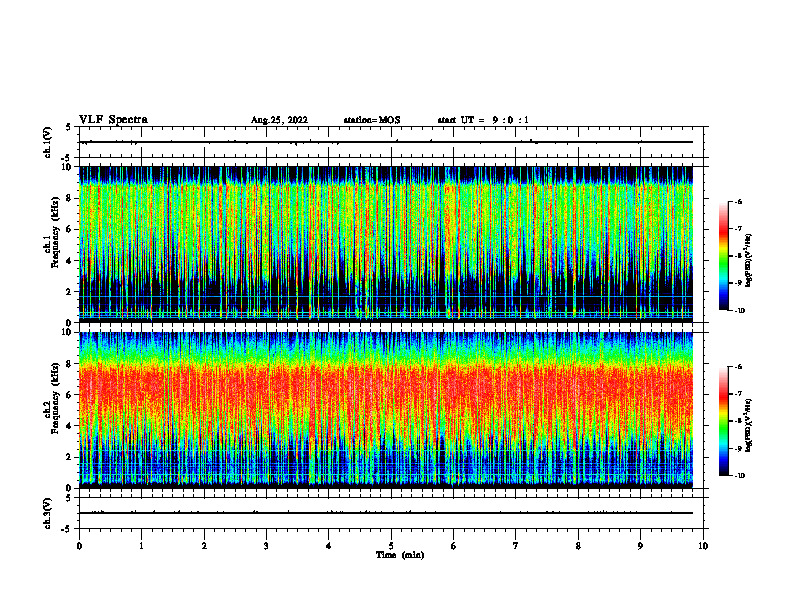Click the time axis tick label '6'
Viewport: 792px width, 612px height.
coord(454,546)
